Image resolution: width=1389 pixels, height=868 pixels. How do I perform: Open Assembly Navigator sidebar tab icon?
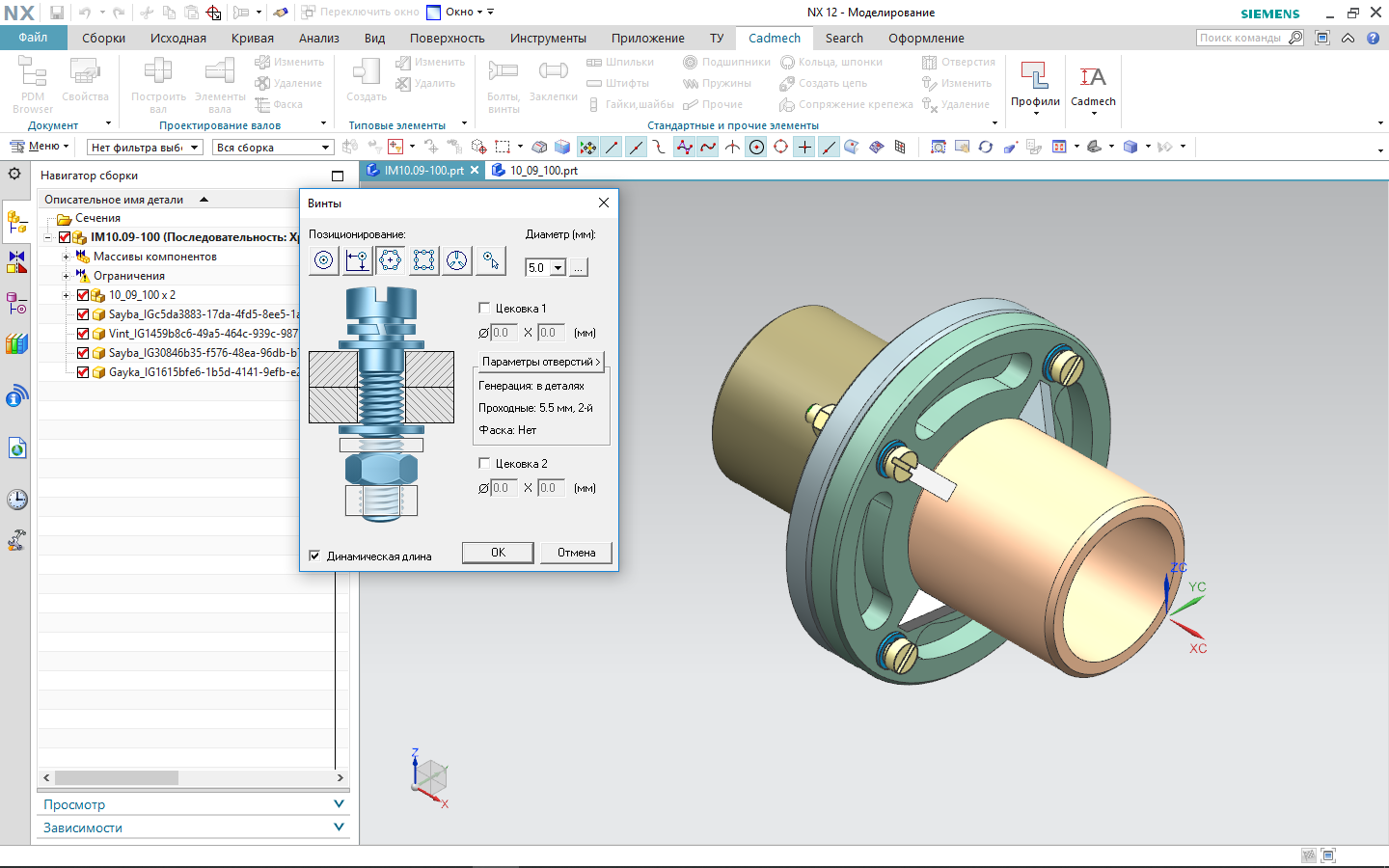tap(16, 222)
